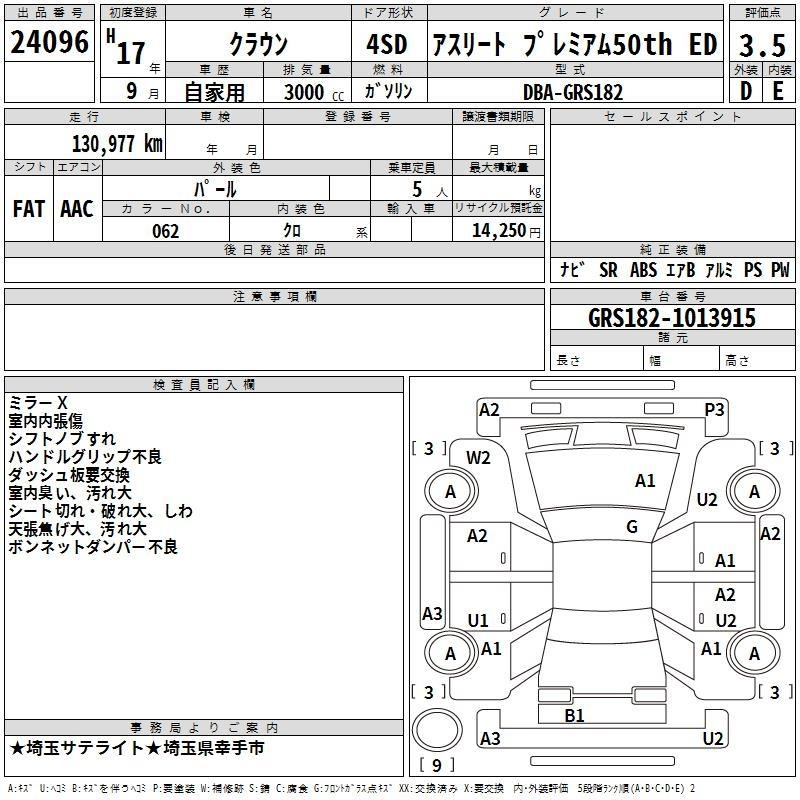Select the inspector note 室内内張傷
The width and height of the screenshot is (800, 800).
(x=45, y=421)
